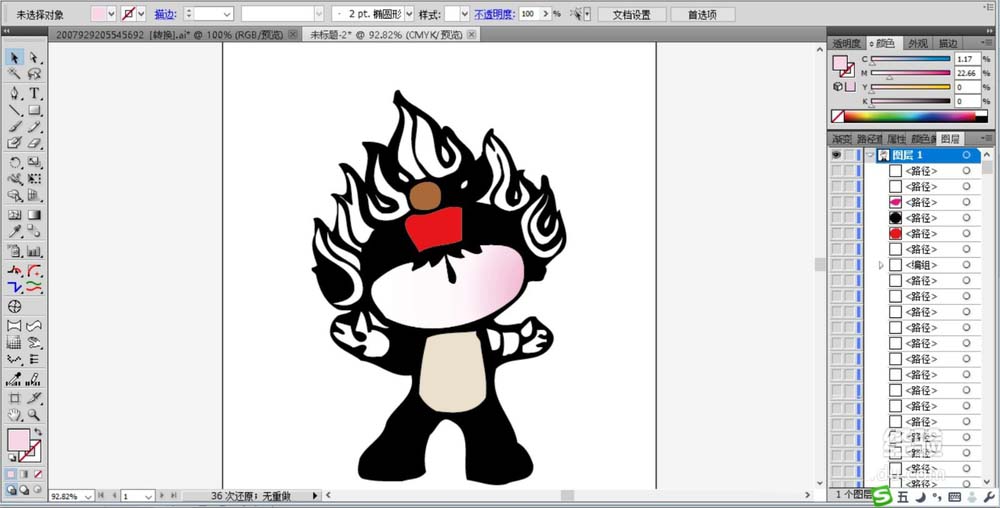1000x508 pixels.
Task: Collapse the 图层 1 layer tree
Action: pos(869,155)
